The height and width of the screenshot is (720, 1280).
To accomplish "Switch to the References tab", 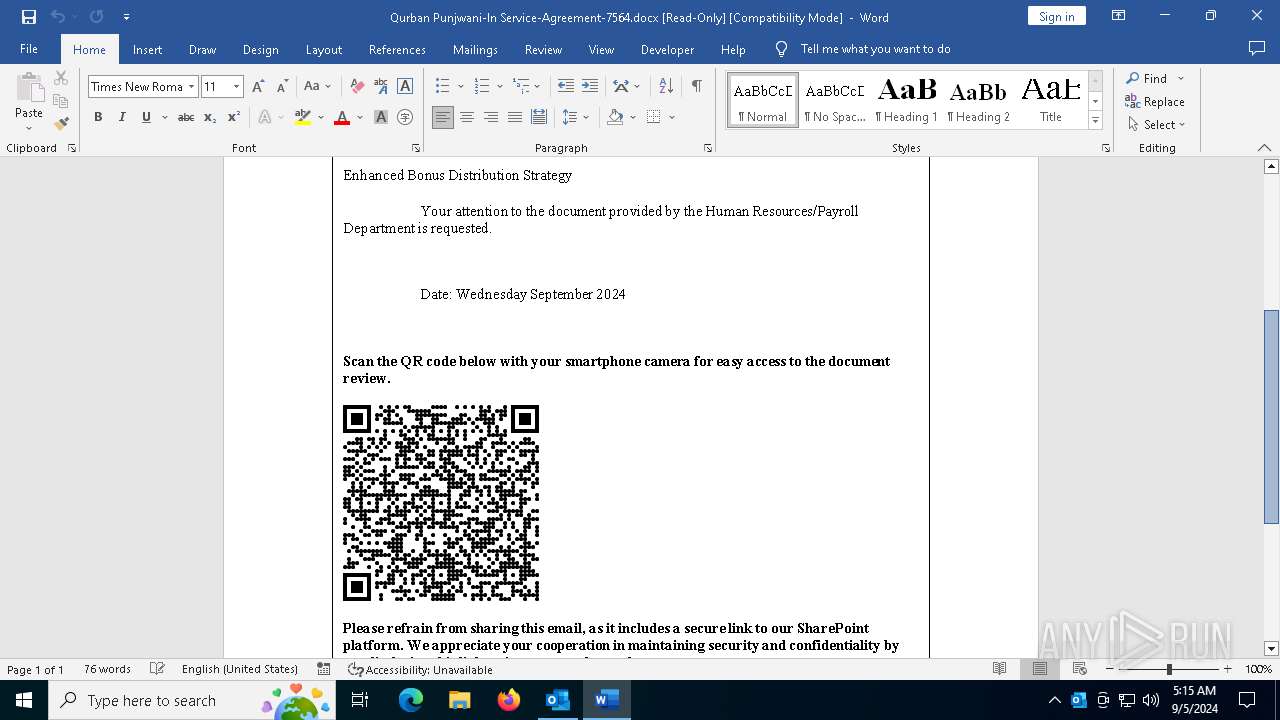I will [397, 49].
